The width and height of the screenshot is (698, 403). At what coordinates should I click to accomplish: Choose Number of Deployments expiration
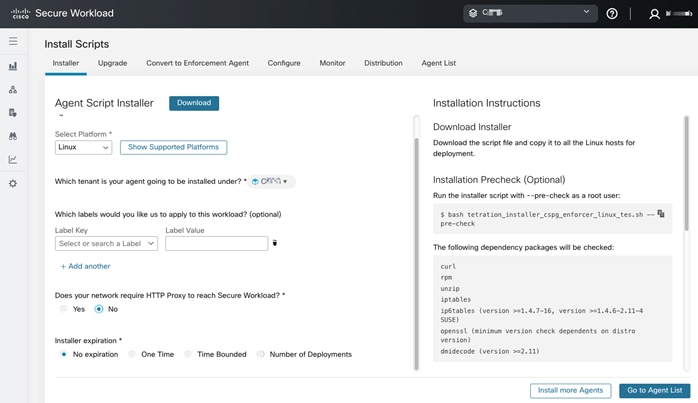pos(260,354)
